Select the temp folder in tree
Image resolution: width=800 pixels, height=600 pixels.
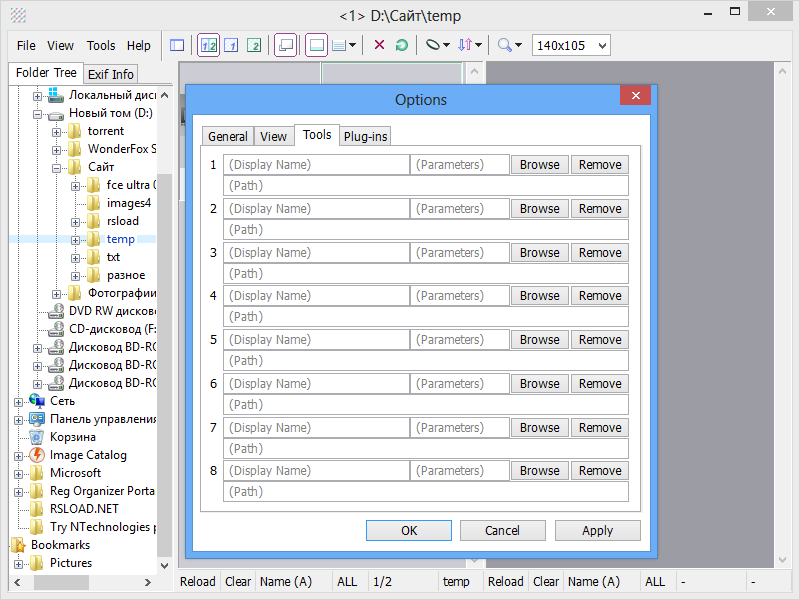[x=120, y=239]
